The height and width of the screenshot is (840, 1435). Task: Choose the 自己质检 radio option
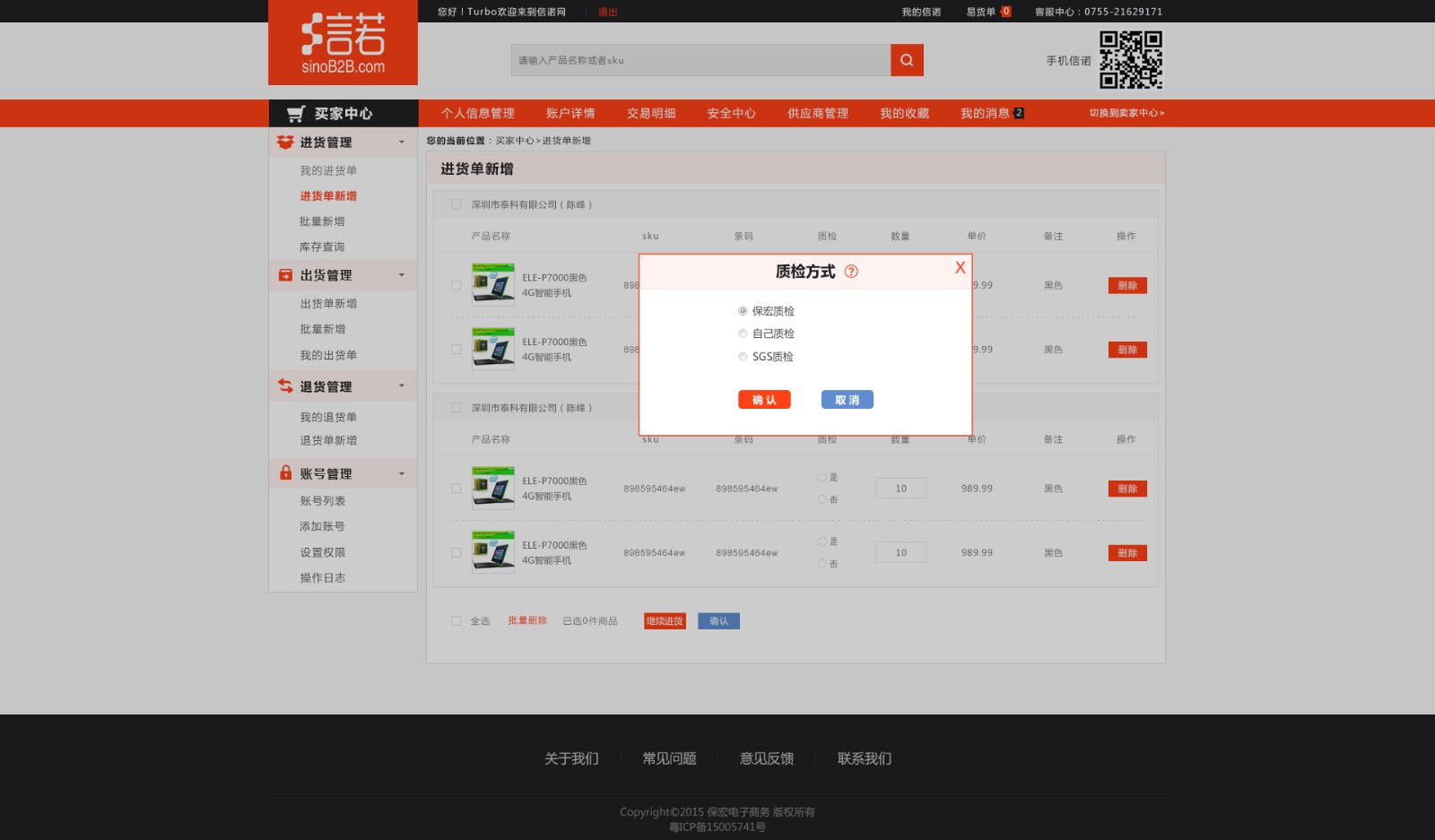pos(743,333)
